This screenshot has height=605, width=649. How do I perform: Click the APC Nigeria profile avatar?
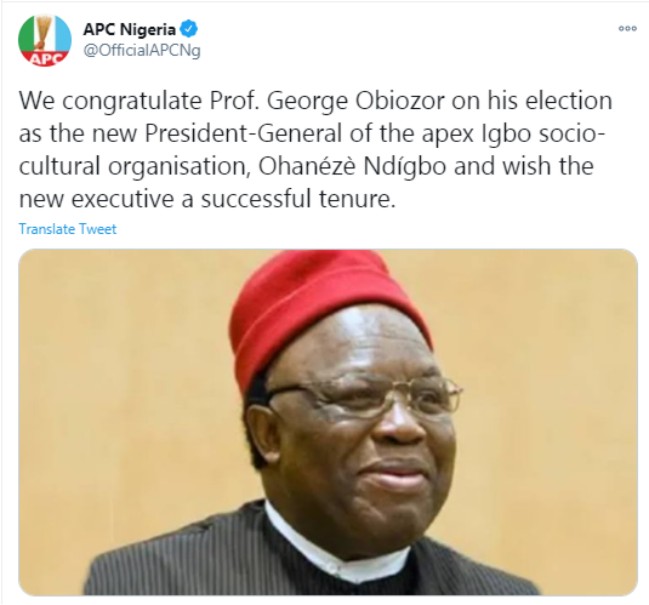click(45, 41)
